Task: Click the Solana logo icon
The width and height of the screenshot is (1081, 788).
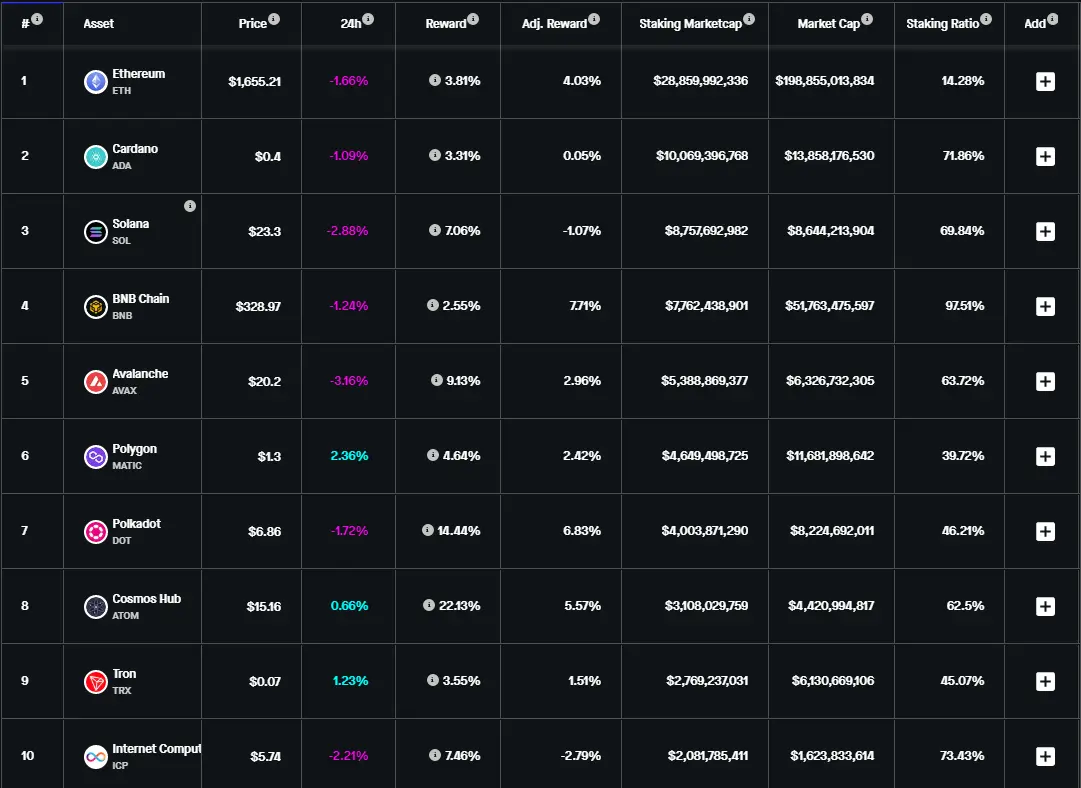Action: [x=96, y=232]
